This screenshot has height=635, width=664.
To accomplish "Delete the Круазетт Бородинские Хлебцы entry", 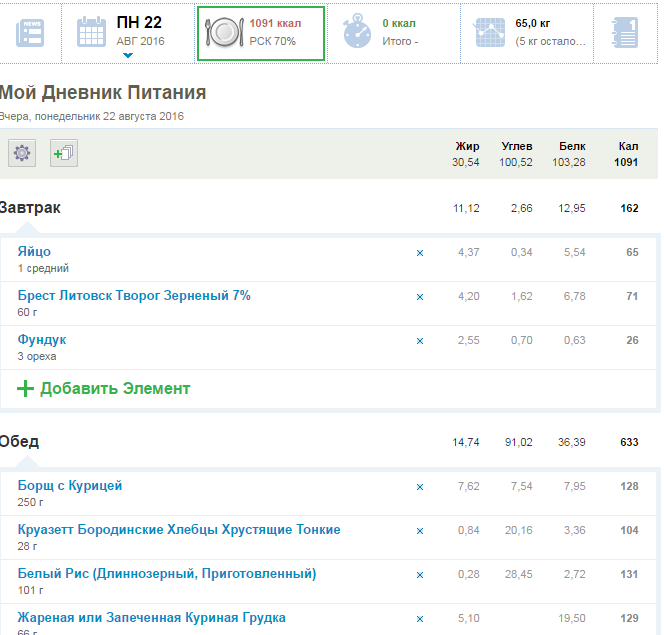I will [420, 531].
